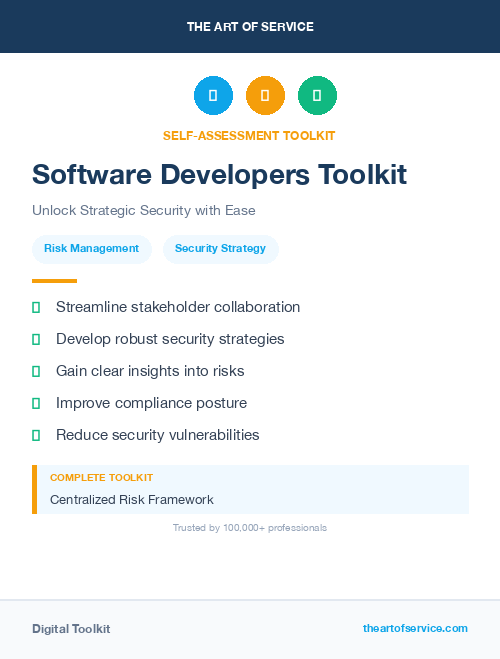Click the Centralized Risk Framework text
Screen dimensions: 500x659
point(132,500)
